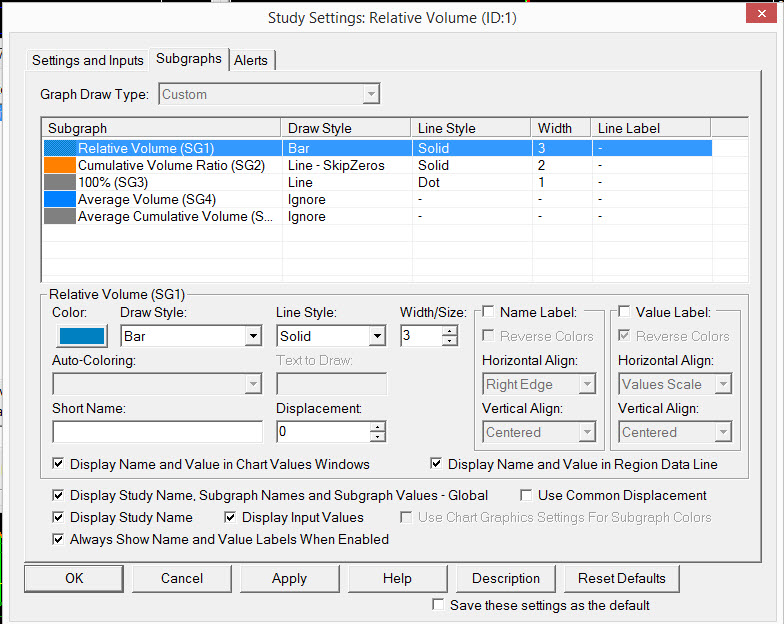Screen dimensions: 784x624
Task: Click the Short Name text field
Action: [157, 432]
